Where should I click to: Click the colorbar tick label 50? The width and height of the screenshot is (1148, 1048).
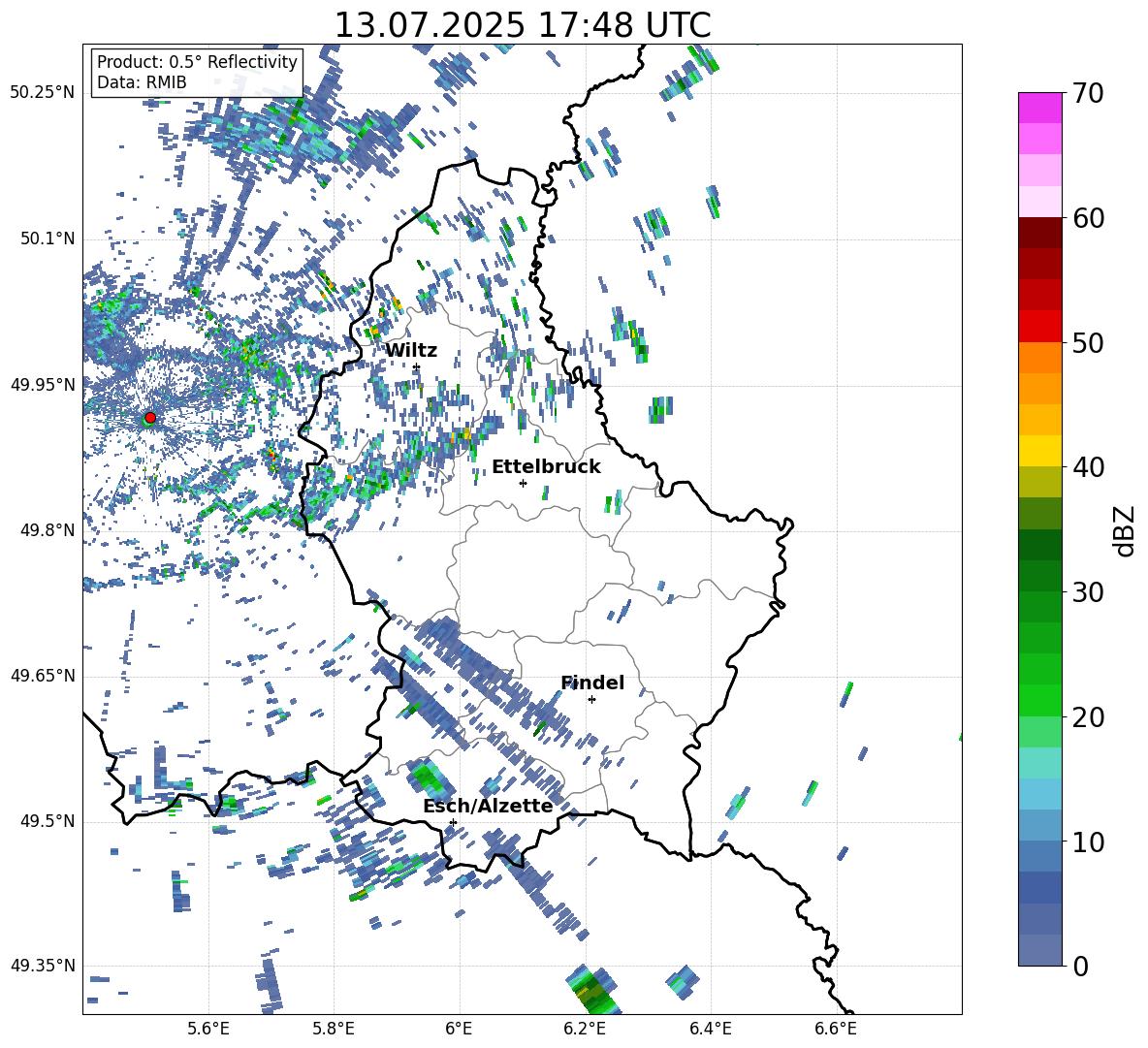coord(1088,342)
